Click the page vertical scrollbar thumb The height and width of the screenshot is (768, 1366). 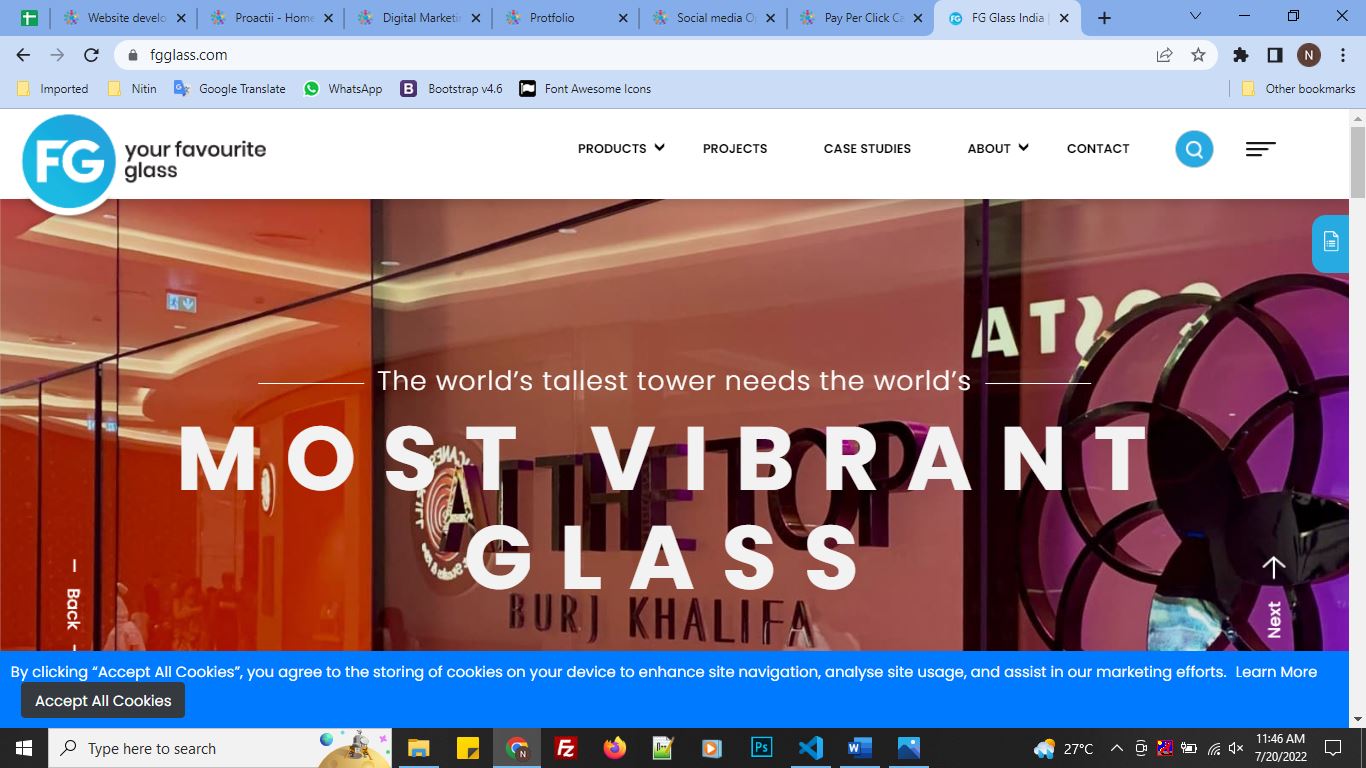click(x=1357, y=162)
